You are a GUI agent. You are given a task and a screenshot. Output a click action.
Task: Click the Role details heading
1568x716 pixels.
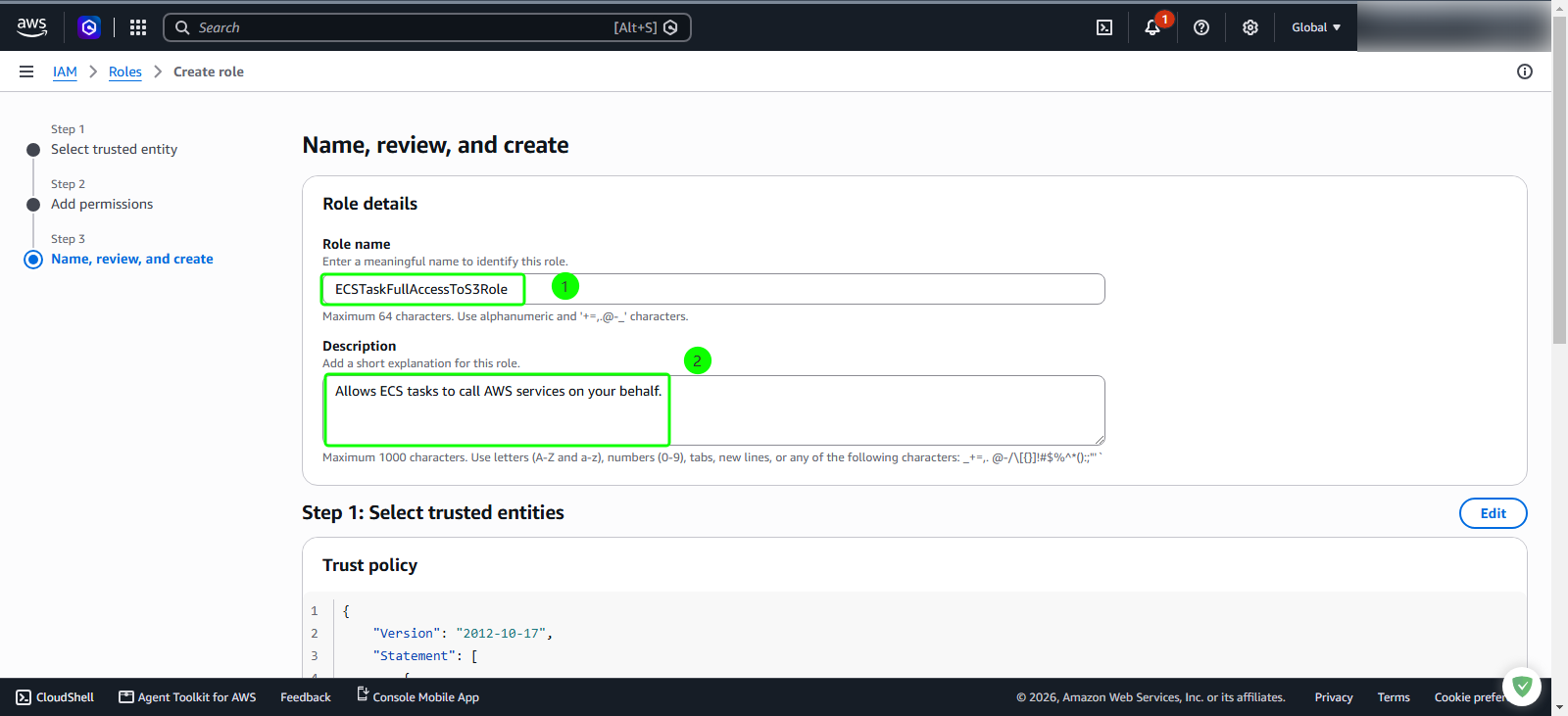[x=370, y=204]
